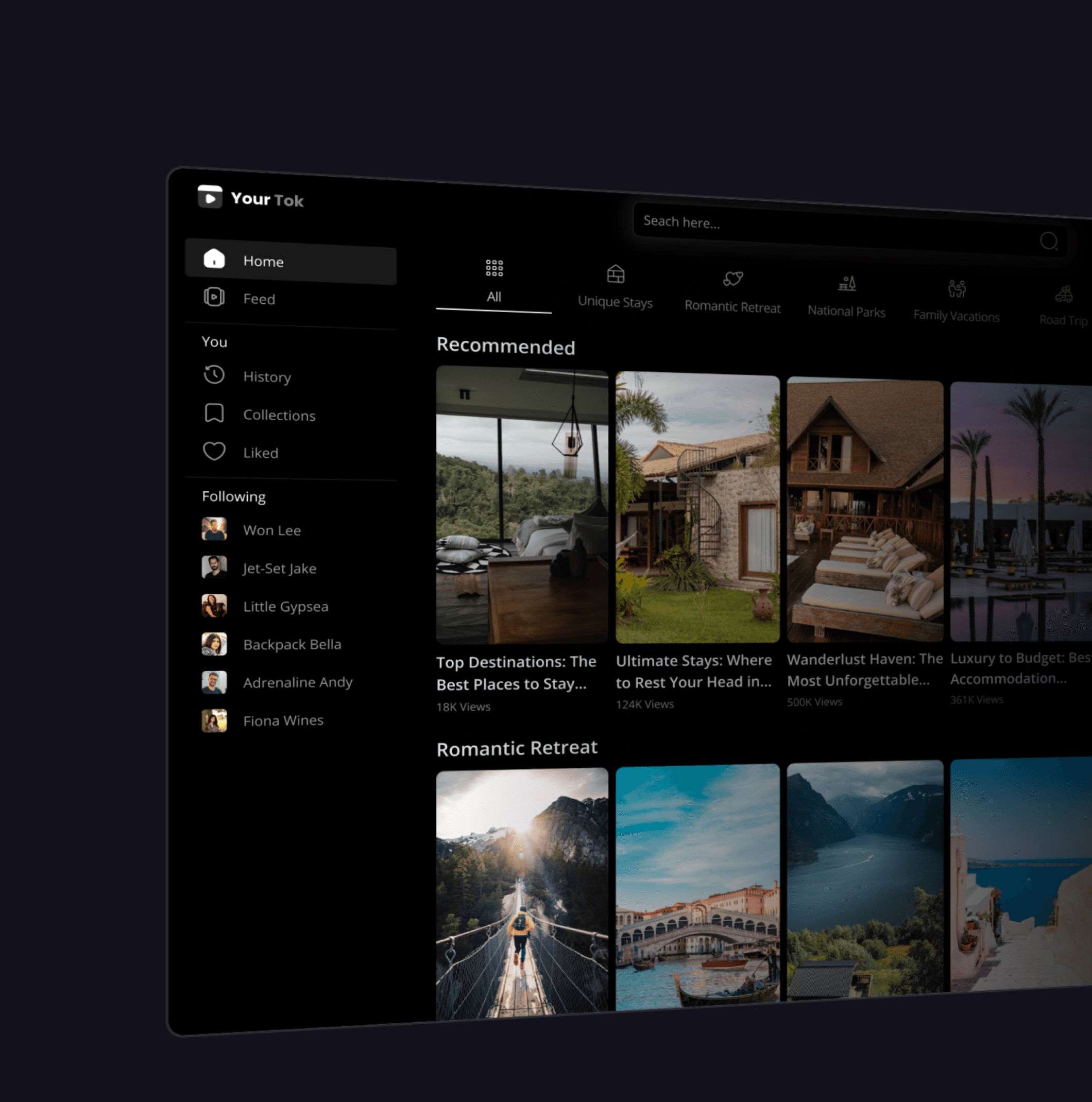
Task: Open Won Lee's profile avatar
Action: (x=214, y=529)
